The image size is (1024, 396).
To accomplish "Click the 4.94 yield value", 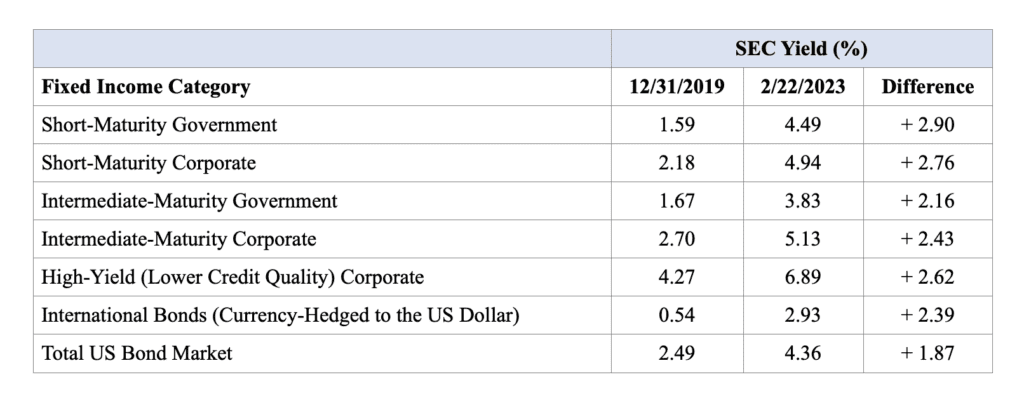I will click(803, 163).
